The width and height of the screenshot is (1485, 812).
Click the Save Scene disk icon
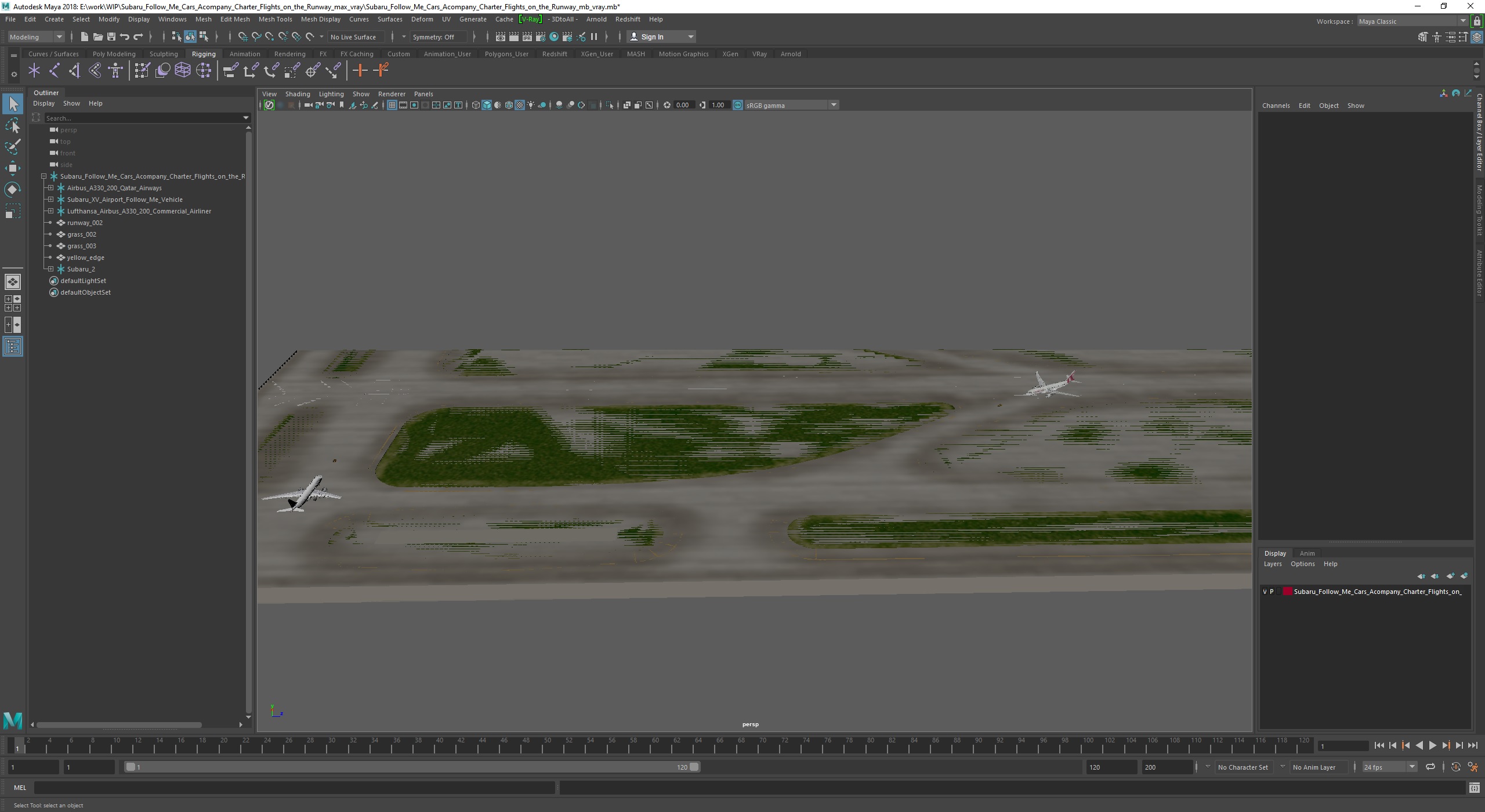point(111,37)
